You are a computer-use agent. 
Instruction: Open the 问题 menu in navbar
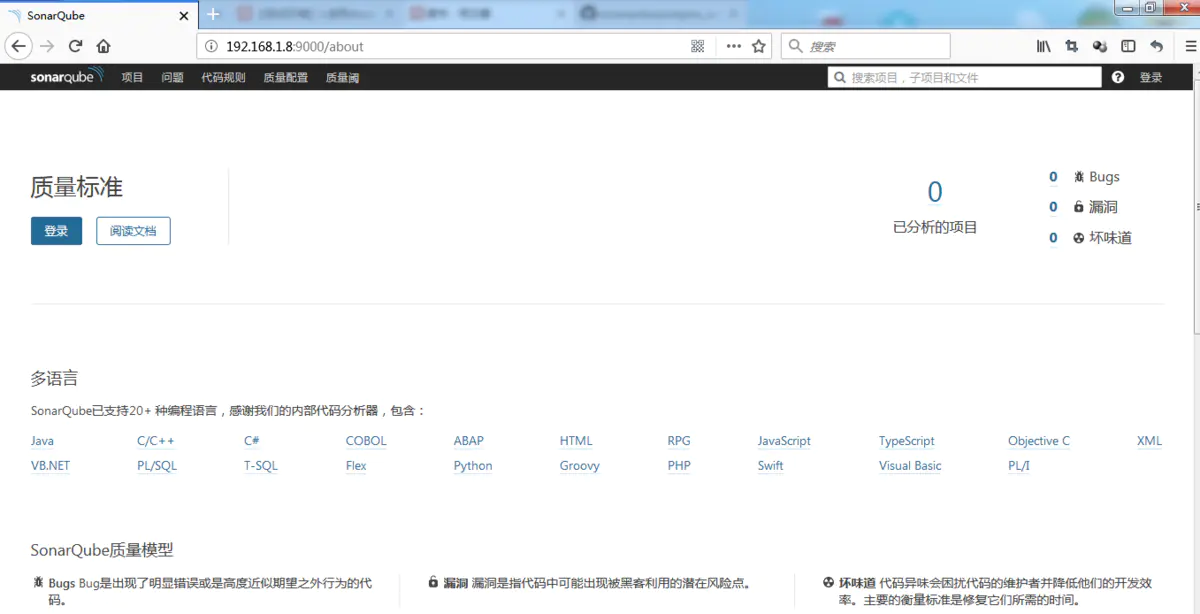[x=173, y=77]
